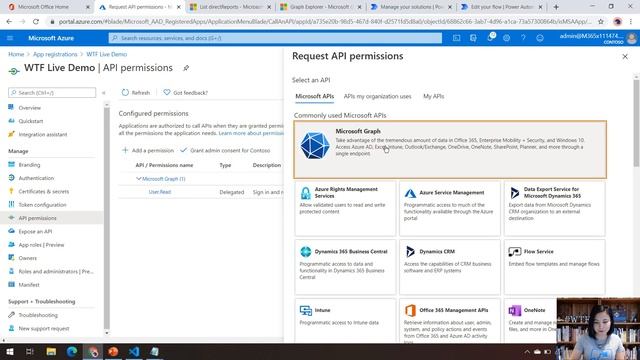
Task: Switch to the Microsoft APIs tab
Action: pyautogui.click(x=314, y=96)
